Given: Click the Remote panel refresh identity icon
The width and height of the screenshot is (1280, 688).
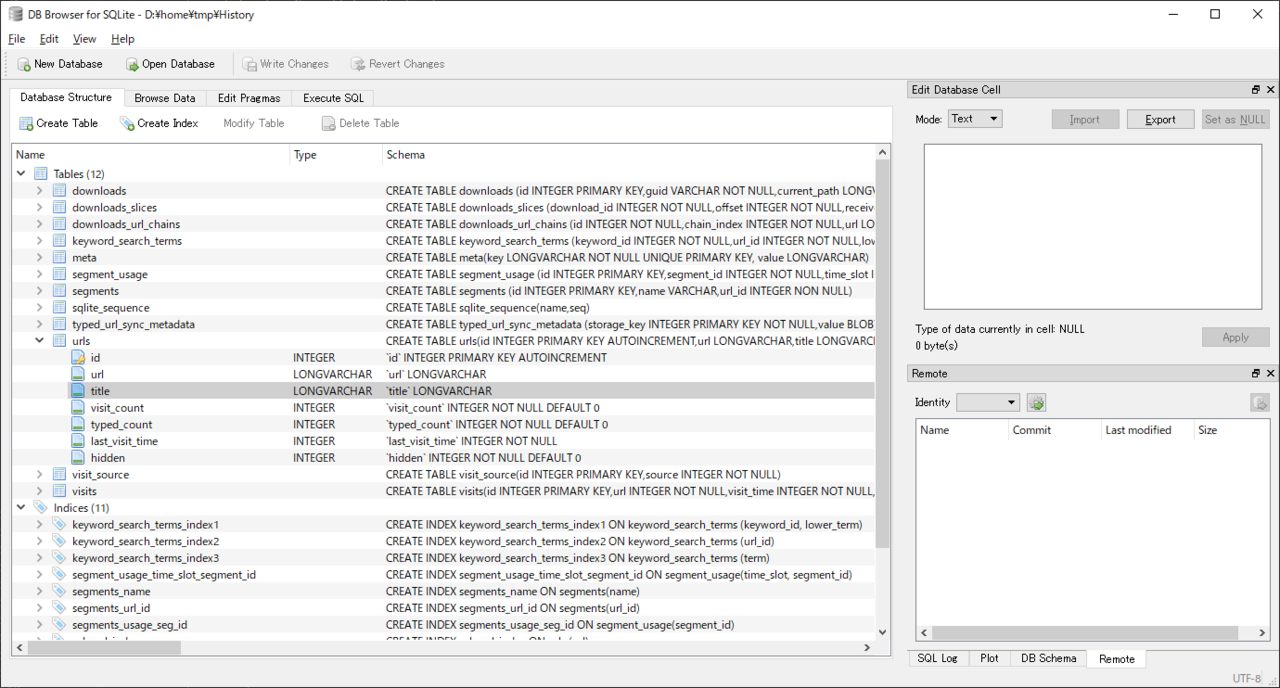Looking at the screenshot, I should tap(1036, 402).
